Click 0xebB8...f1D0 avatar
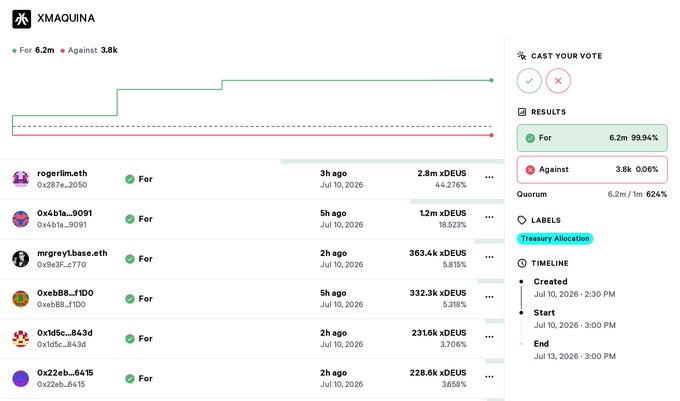 click(20, 299)
